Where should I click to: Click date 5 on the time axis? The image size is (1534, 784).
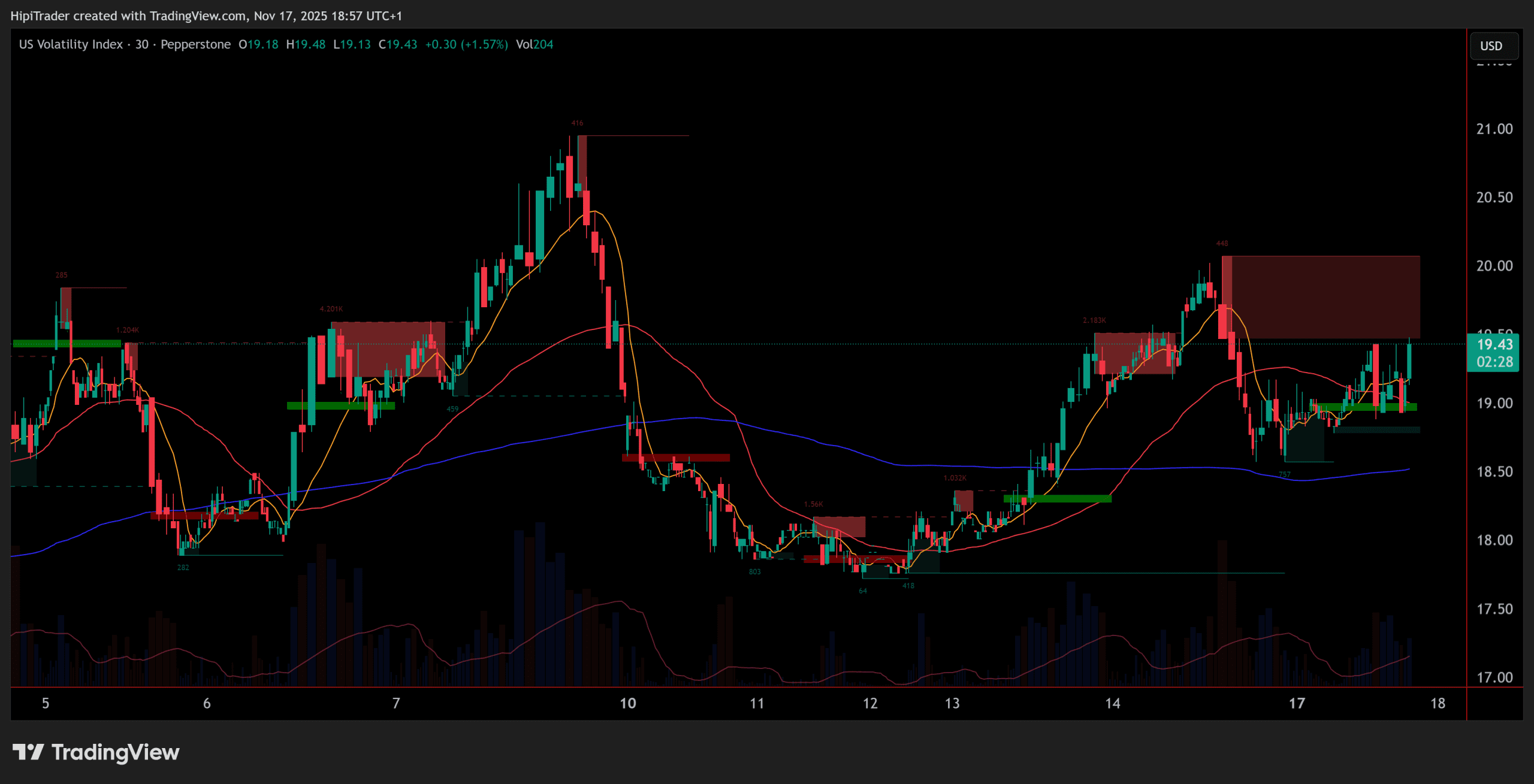[46, 703]
